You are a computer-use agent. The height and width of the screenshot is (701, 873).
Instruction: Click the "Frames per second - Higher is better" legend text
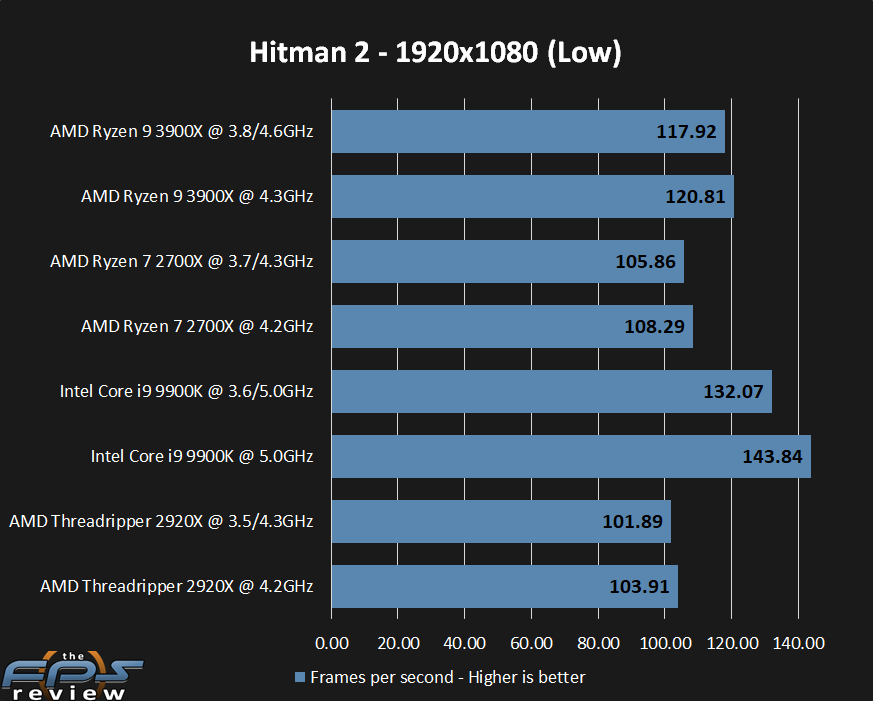coord(448,678)
